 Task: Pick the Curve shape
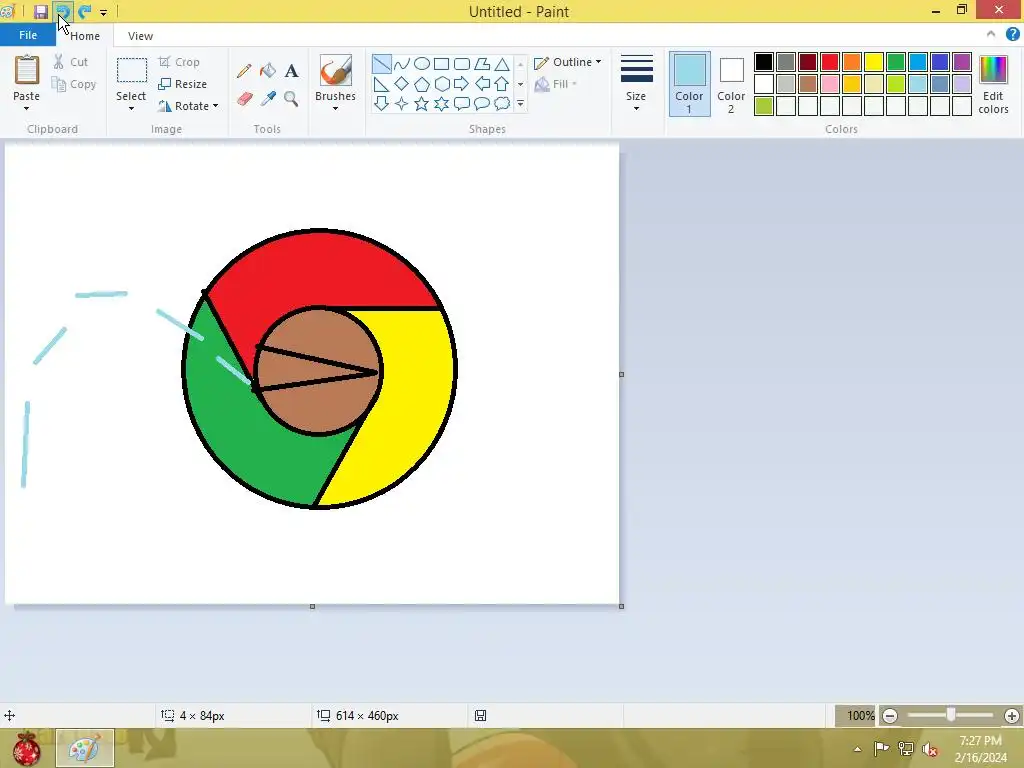tap(402, 63)
